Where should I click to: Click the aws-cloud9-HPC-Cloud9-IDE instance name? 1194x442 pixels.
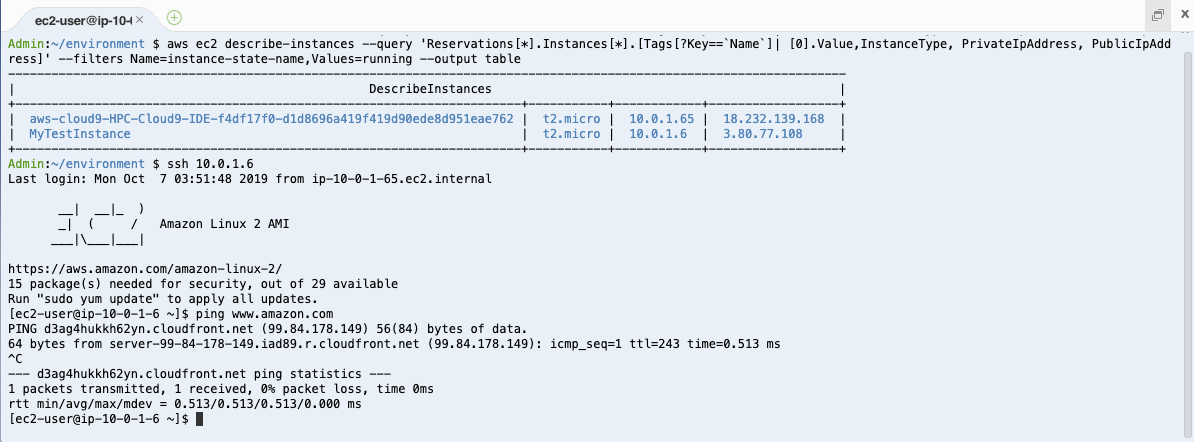pyautogui.click(x=271, y=119)
